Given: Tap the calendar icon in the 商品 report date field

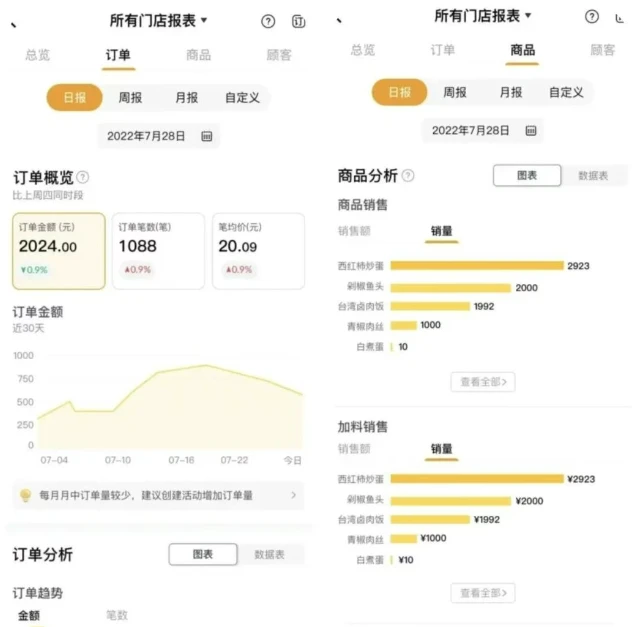Looking at the screenshot, I should (531, 130).
